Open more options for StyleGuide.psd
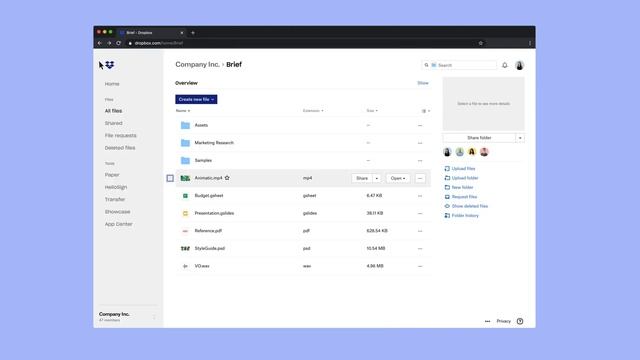640x360 pixels. coord(420,249)
